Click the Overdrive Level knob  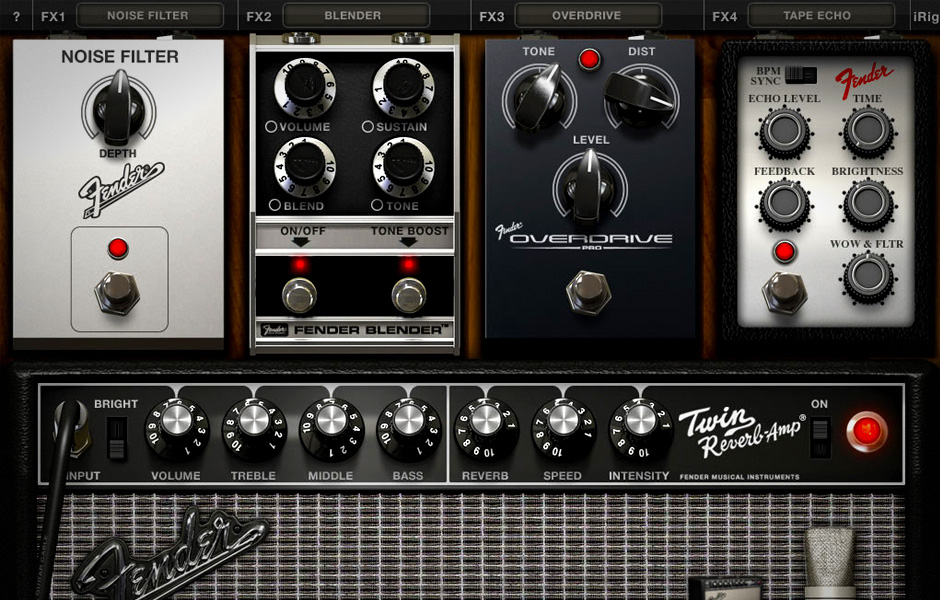tap(590, 186)
